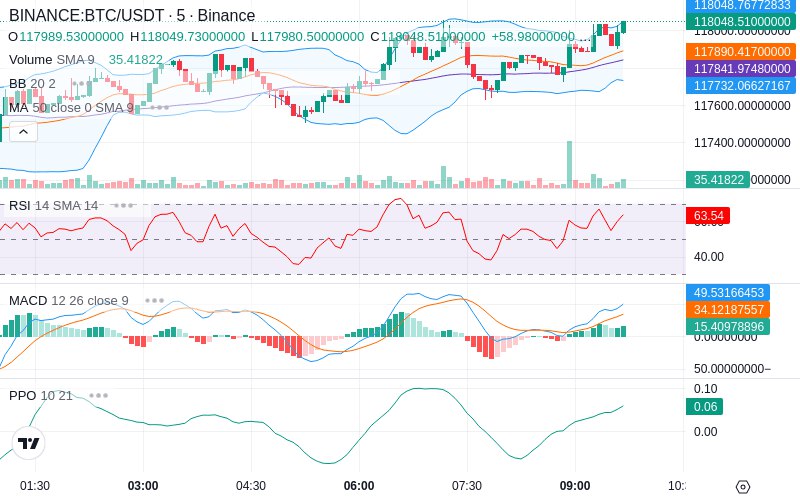This screenshot has width=800, height=500.
Task: Select the BB 20 2 legend label
Action: (32, 83)
